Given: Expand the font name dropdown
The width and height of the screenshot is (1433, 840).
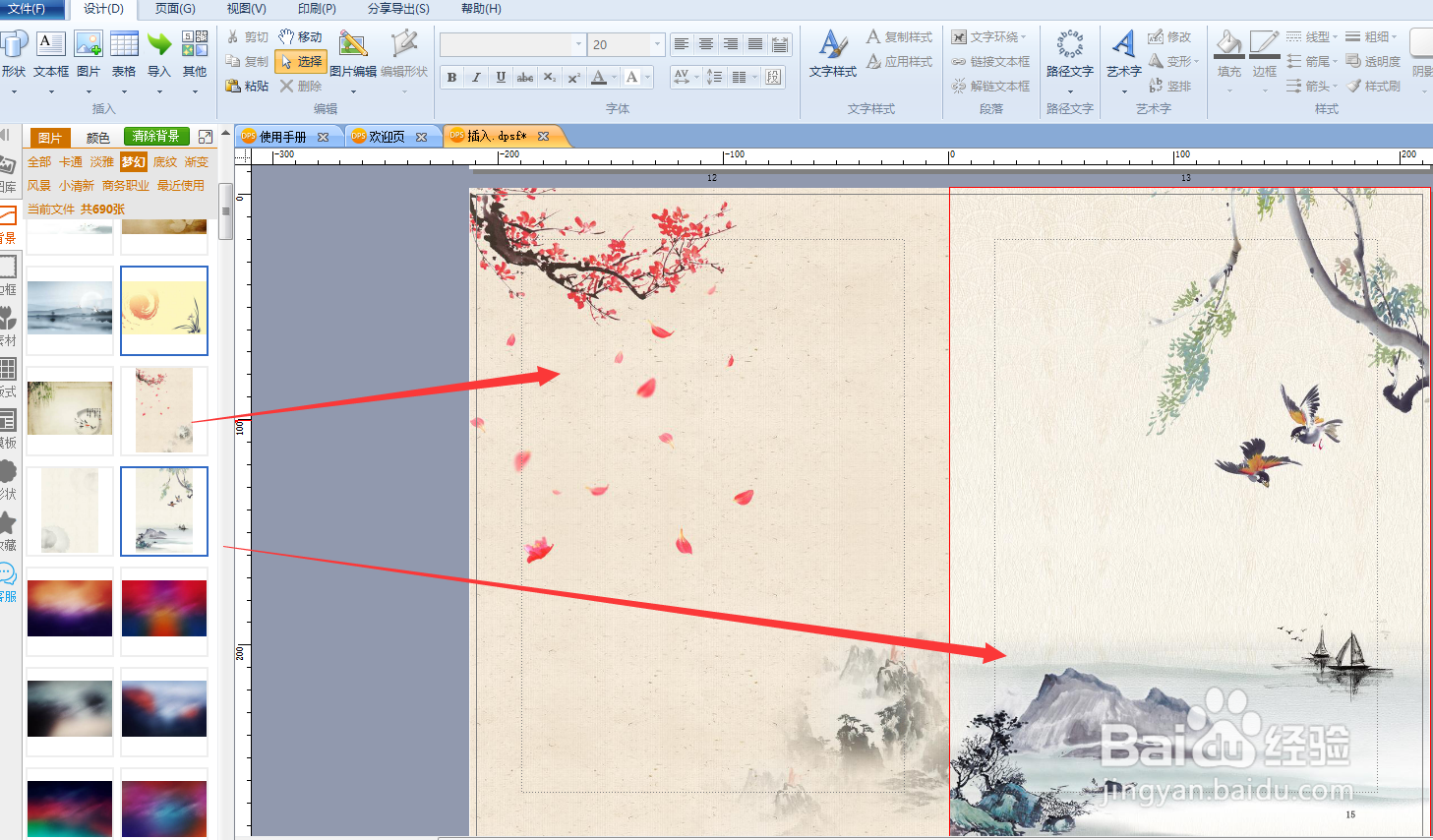Looking at the screenshot, I should [577, 45].
